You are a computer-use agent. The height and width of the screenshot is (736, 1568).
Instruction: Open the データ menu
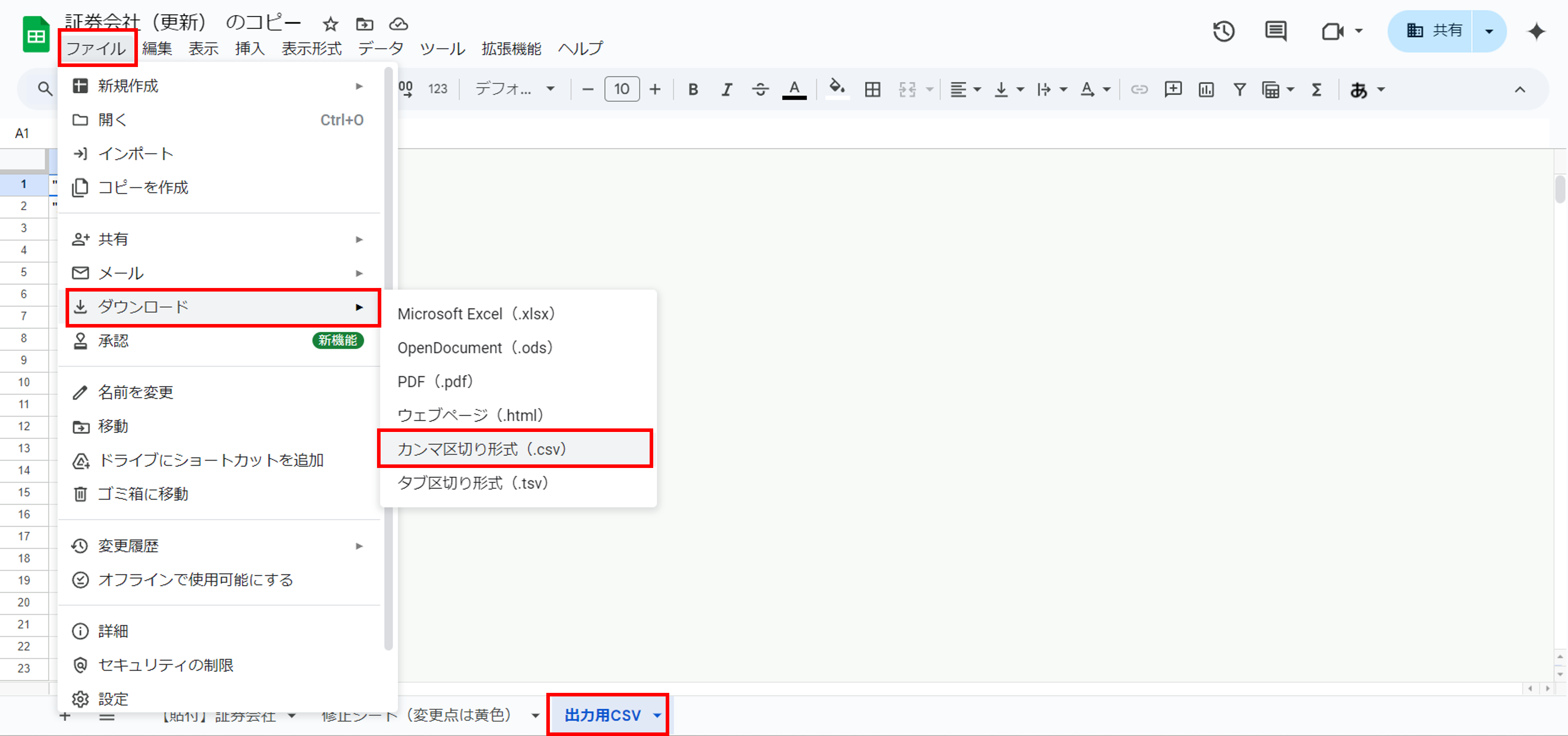click(381, 49)
